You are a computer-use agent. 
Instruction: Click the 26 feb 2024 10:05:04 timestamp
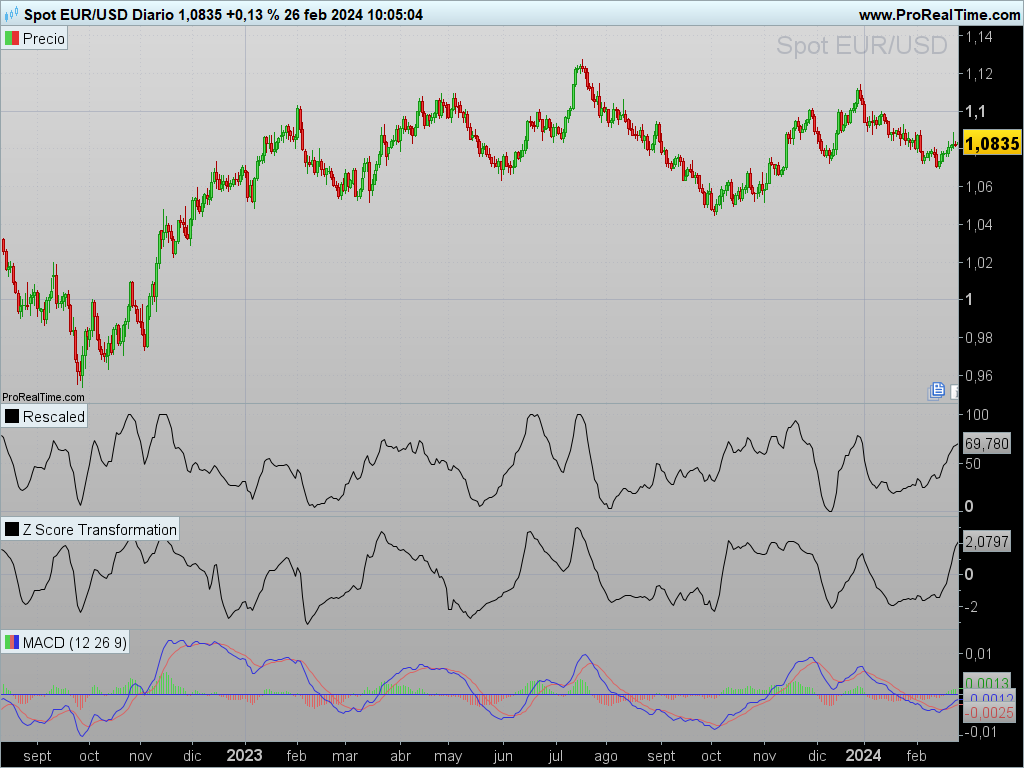point(353,14)
